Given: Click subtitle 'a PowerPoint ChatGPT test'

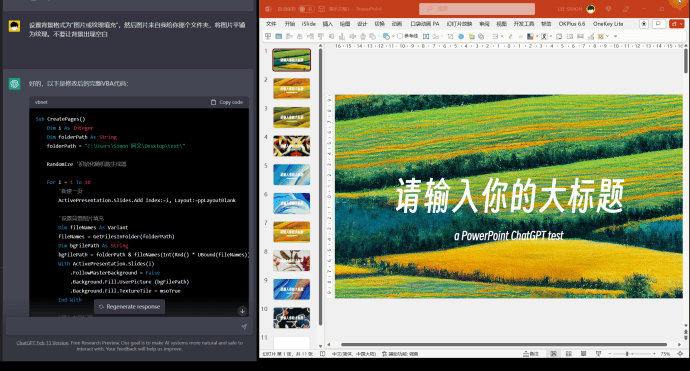Looking at the screenshot, I should click(x=509, y=236).
